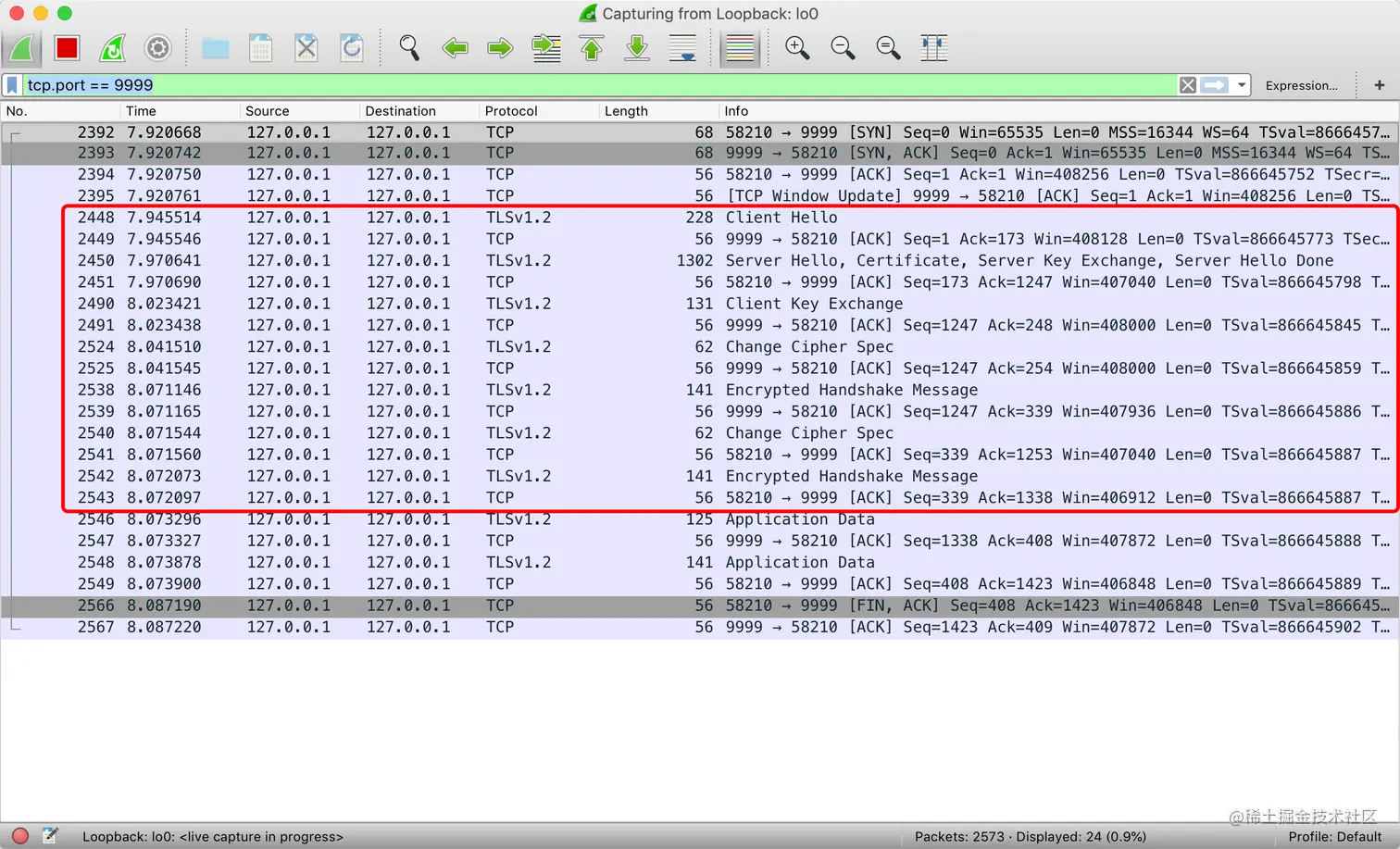Sort by the Info column header
Viewport: 1400px width, 849px height.
tap(1059, 111)
